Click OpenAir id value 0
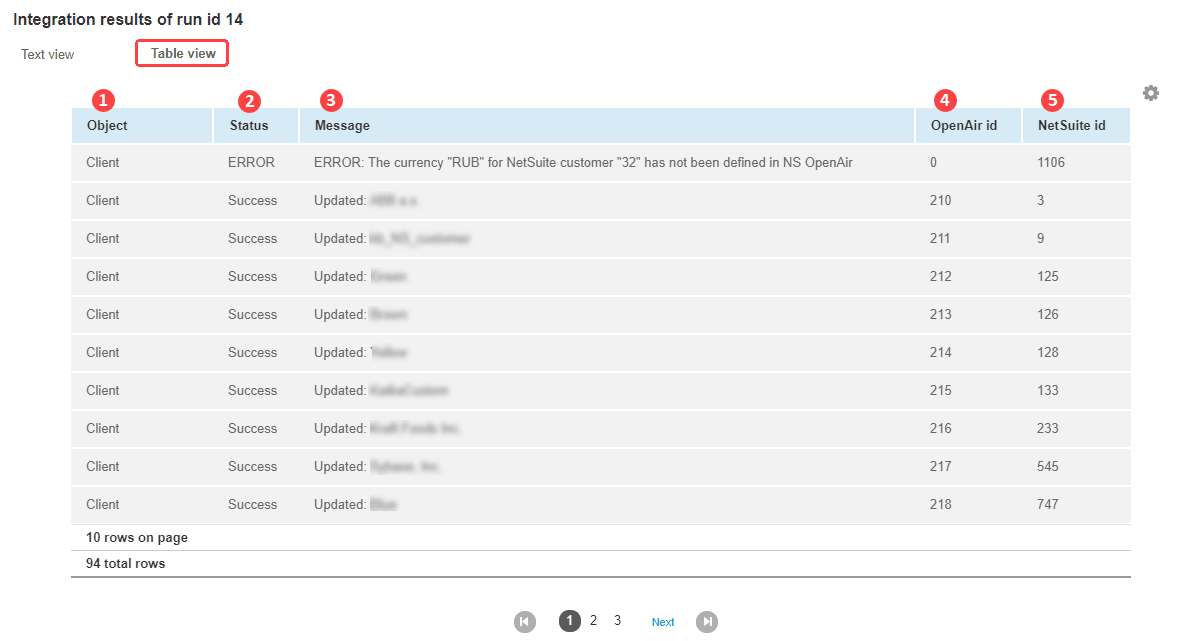 click(x=933, y=162)
